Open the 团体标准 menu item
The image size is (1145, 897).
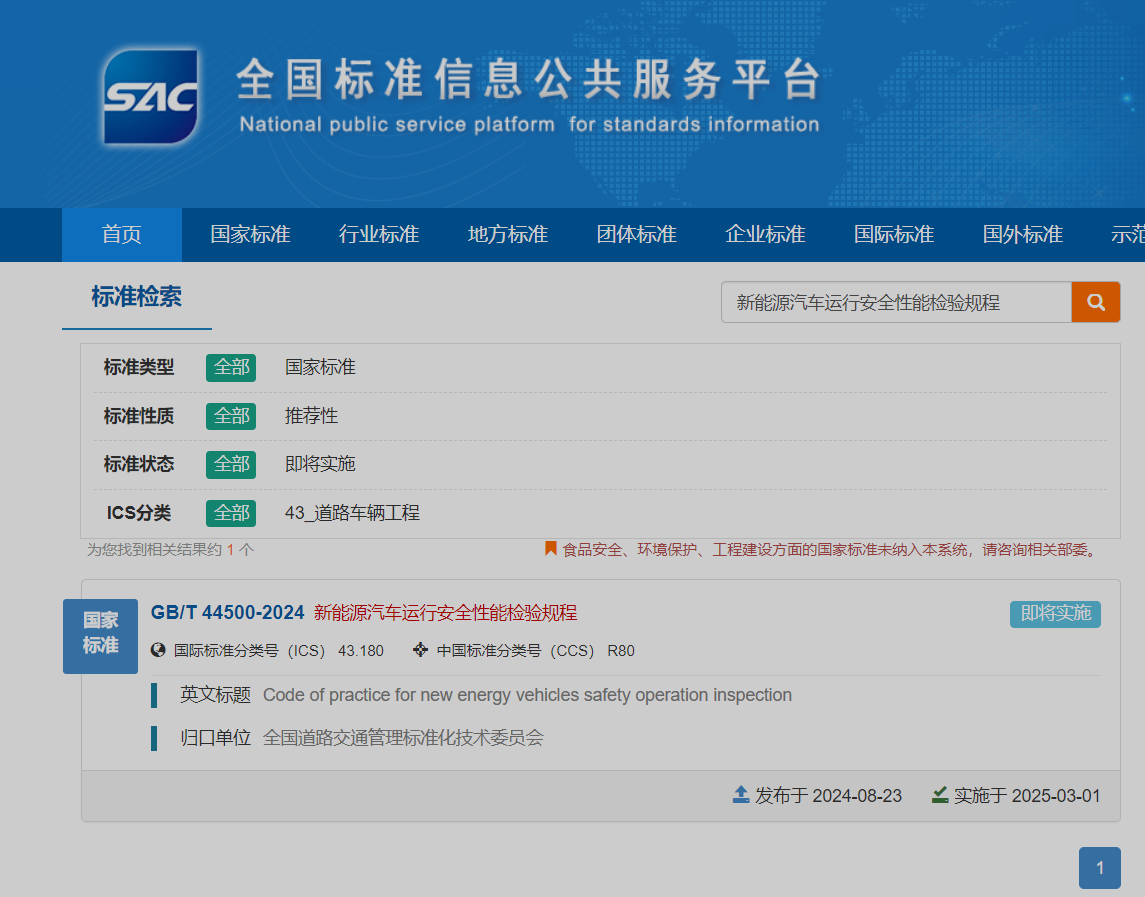tap(636, 234)
